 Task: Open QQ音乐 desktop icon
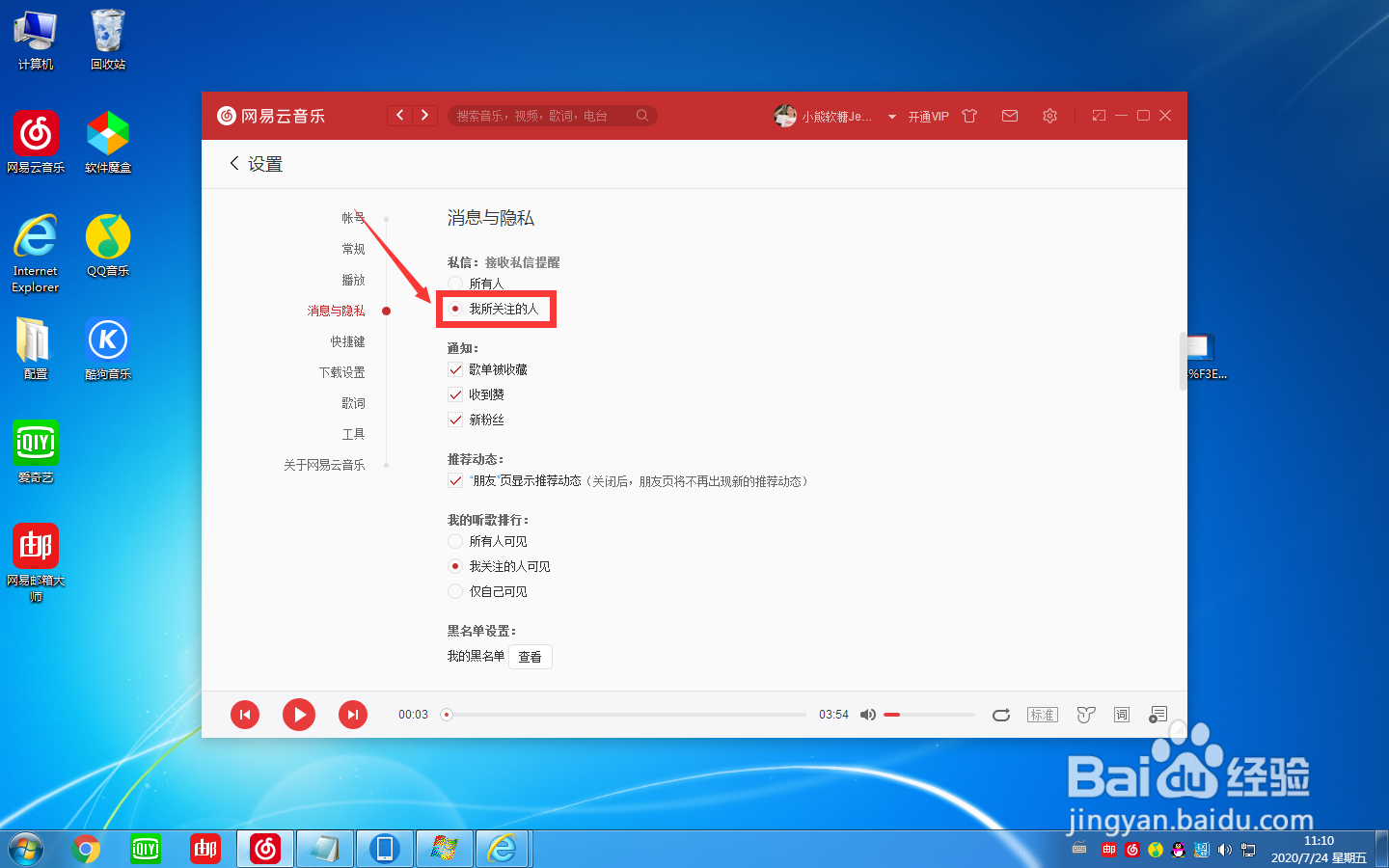pos(108,245)
